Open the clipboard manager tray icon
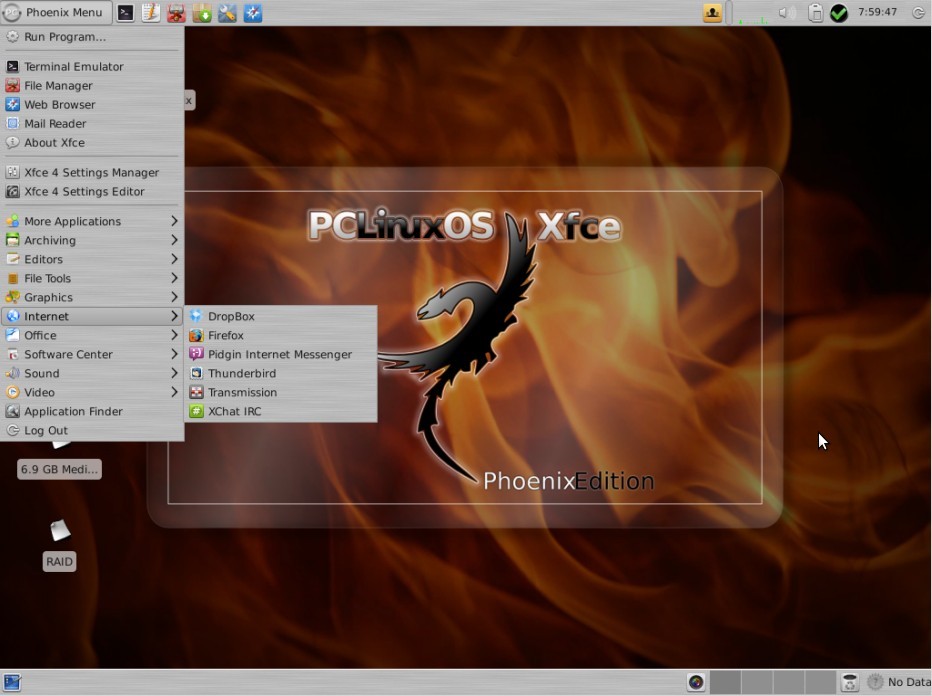The width and height of the screenshot is (932, 696). tap(816, 12)
